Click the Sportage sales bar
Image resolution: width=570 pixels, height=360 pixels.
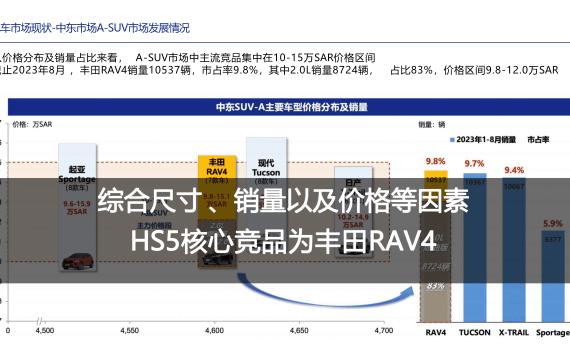553,276
